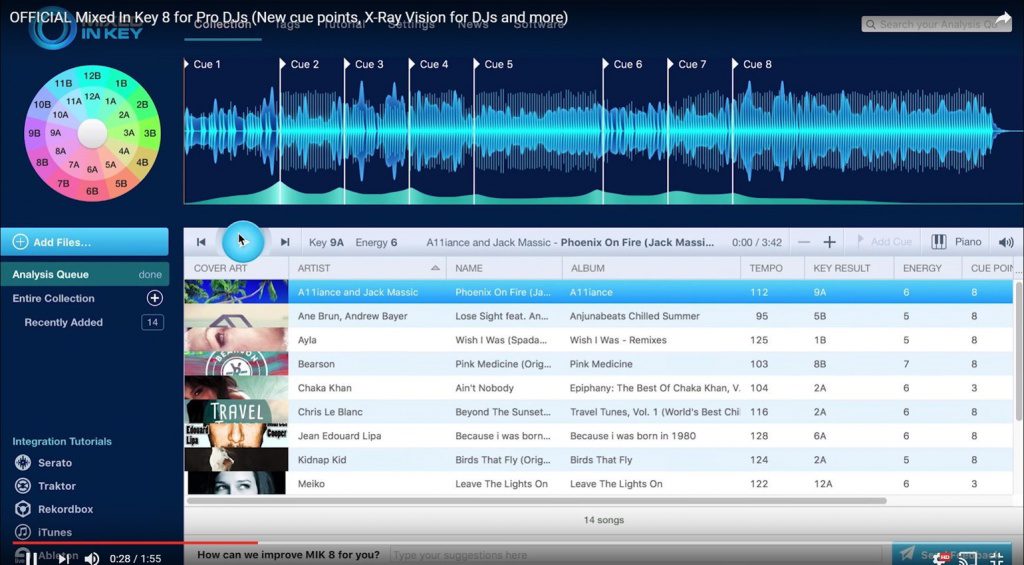Open the Serato integration tutorial
The image size is (1024, 565).
55,463
